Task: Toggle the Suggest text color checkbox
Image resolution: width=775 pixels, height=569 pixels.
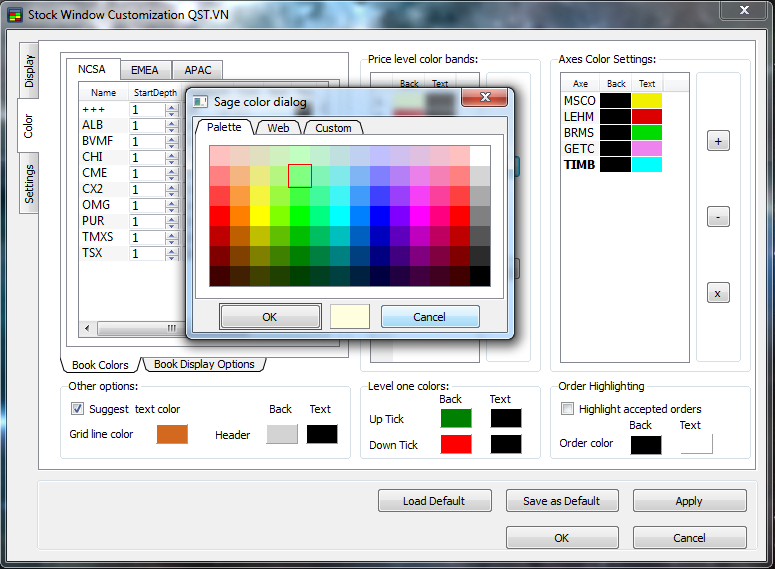Action: [x=77, y=409]
